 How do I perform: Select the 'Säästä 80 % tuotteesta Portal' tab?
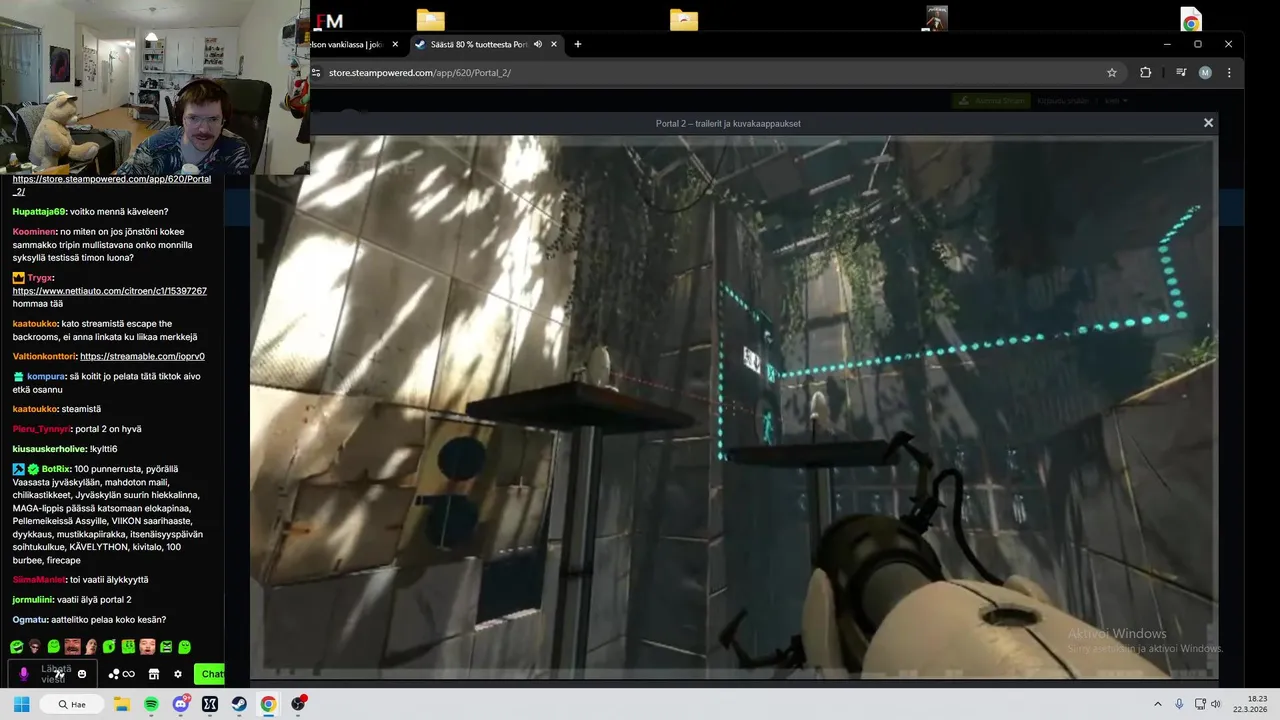[x=479, y=44]
